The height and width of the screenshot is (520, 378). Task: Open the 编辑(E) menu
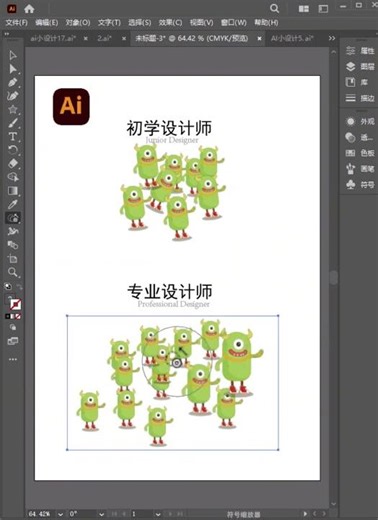[47, 23]
